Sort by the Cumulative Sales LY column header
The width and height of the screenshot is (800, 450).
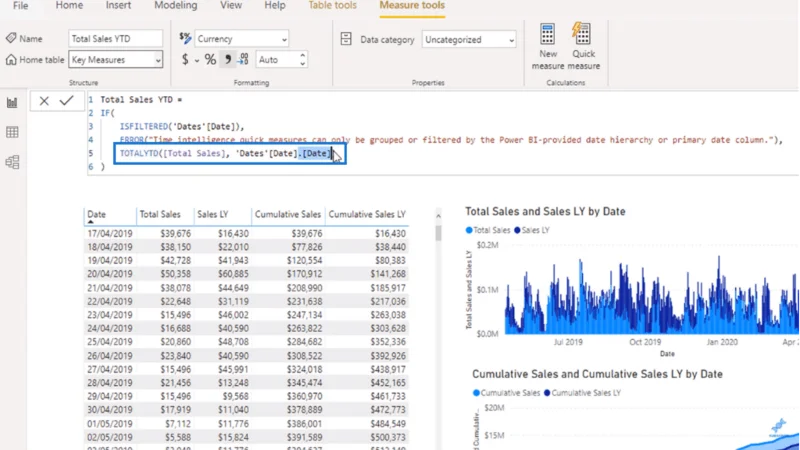coord(367,215)
